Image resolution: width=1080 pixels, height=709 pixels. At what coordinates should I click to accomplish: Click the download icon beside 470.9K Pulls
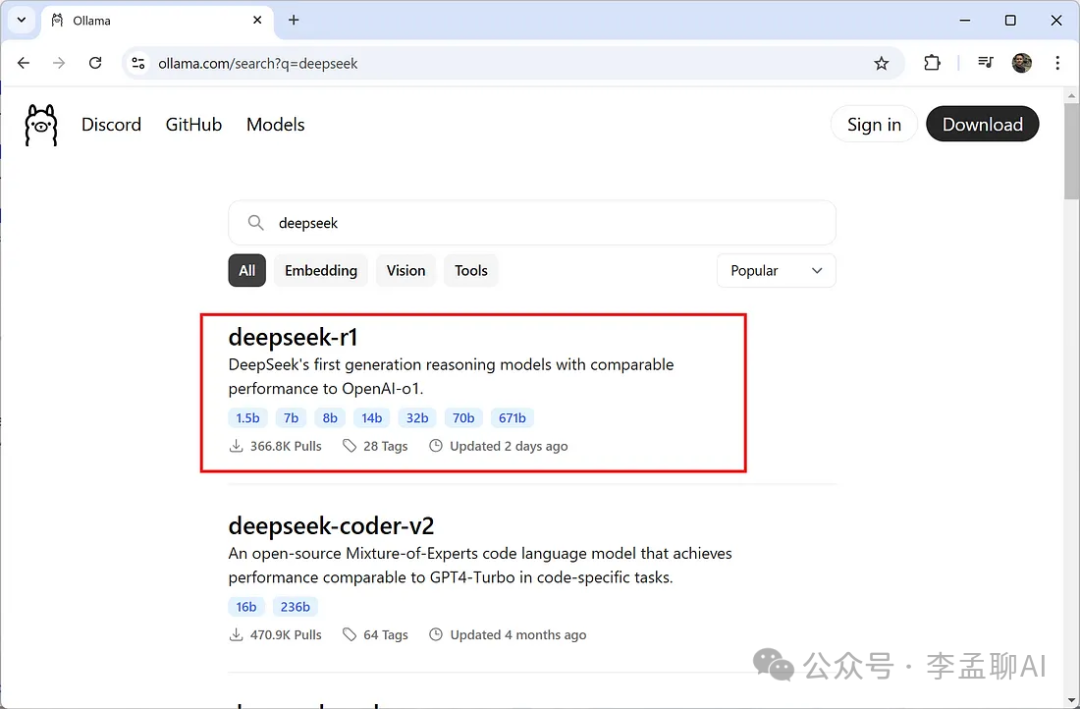point(236,635)
